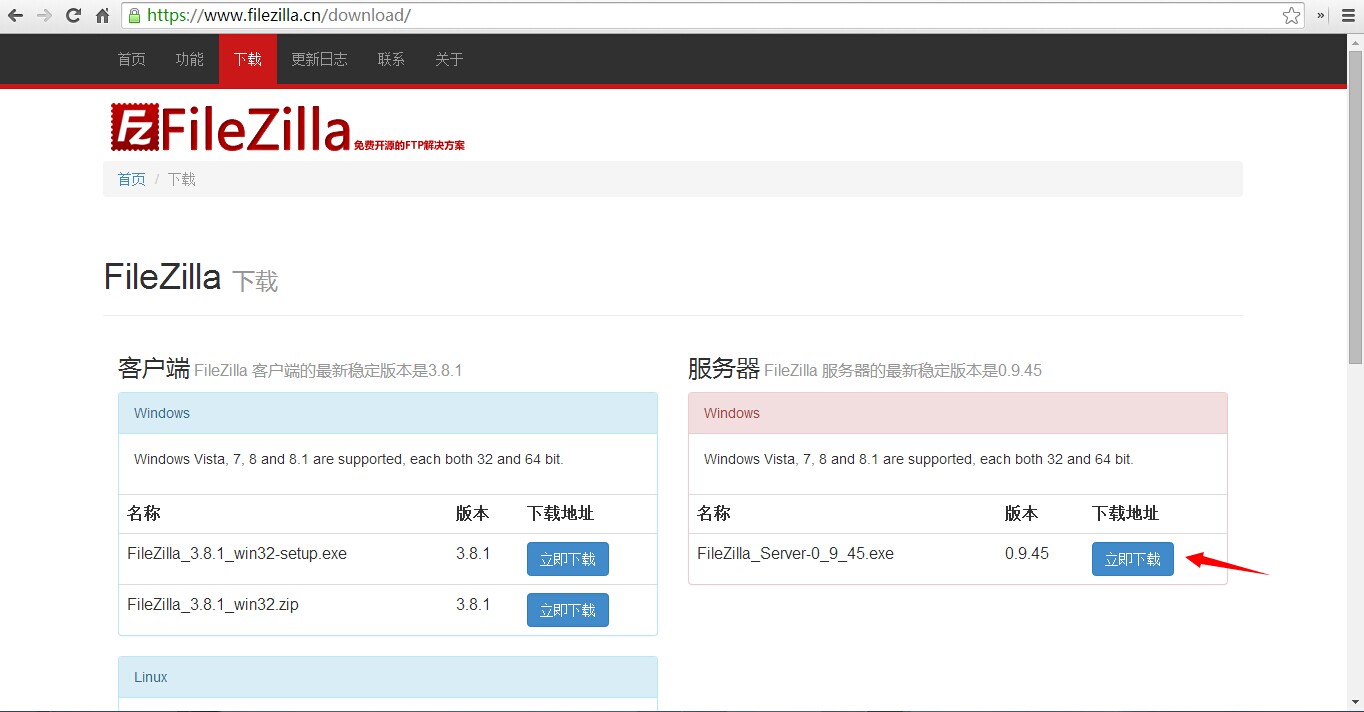The height and width of the screenshot is (712, 1364).
Task: Go back with browser back arrow
Action: pos(15,15)
